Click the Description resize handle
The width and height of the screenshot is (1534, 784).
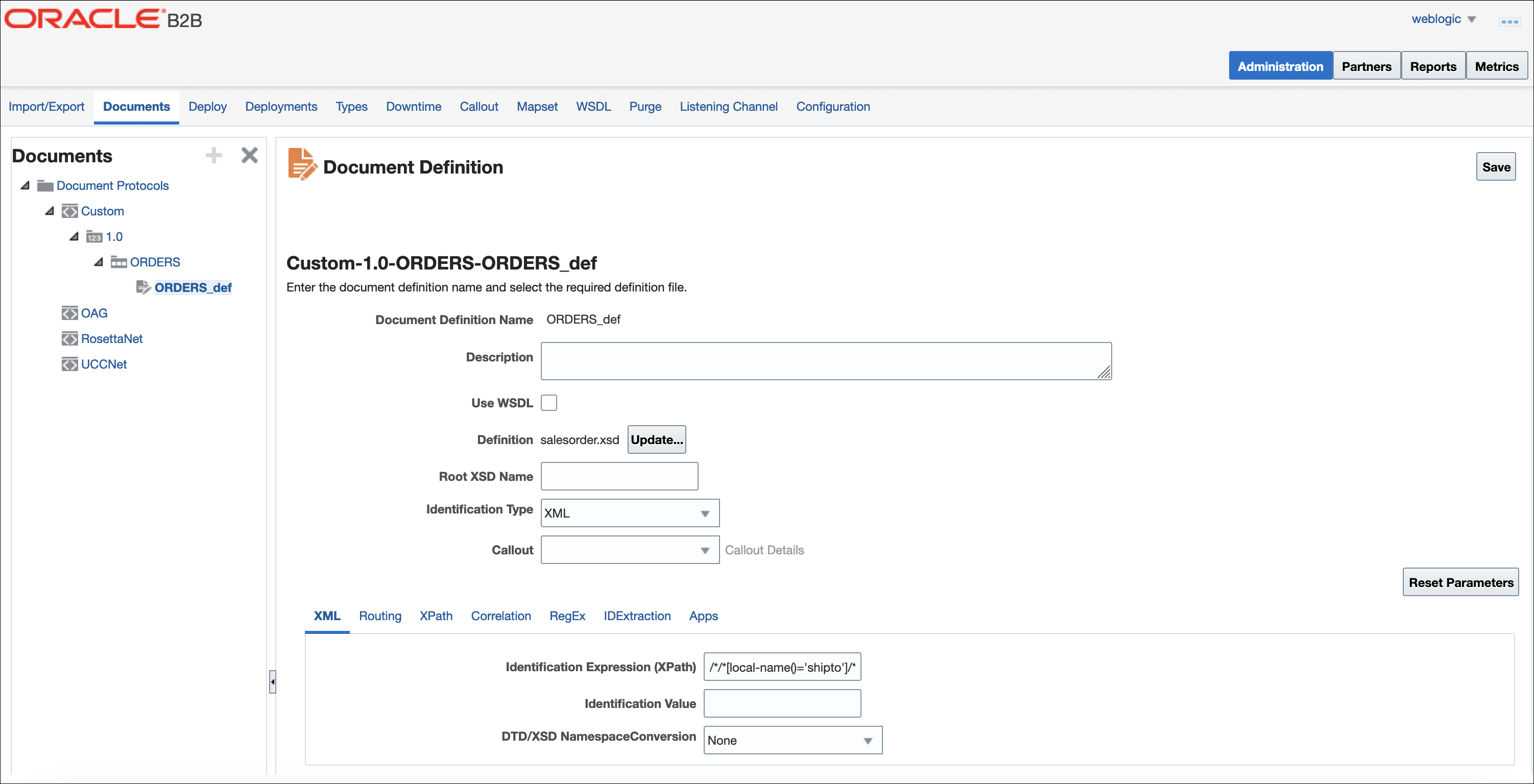(x=1104, y=373)
